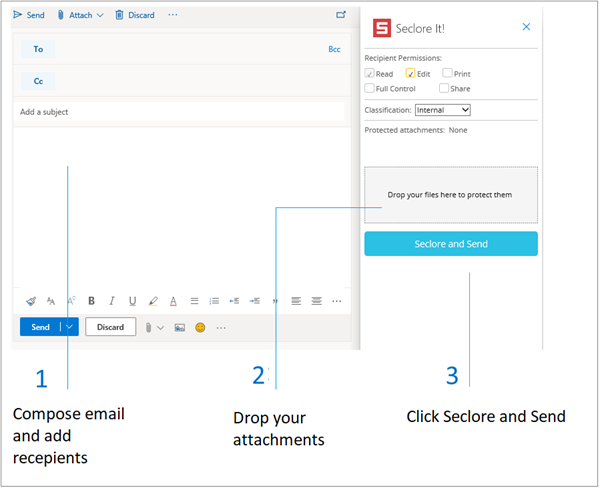602x492 pixels.
Task: Click the Add a subject field
Action: (x=179, y=112)
